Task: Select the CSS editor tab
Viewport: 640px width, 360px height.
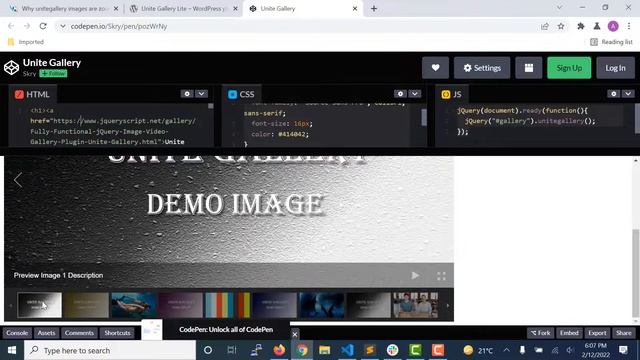Action: click(x=241, y=94)
